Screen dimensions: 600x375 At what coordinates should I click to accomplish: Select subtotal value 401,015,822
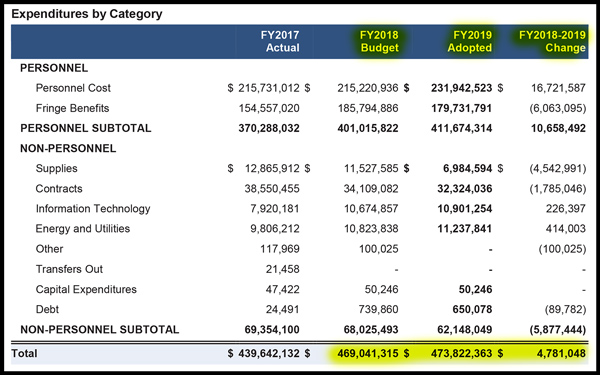click(368, 128)
